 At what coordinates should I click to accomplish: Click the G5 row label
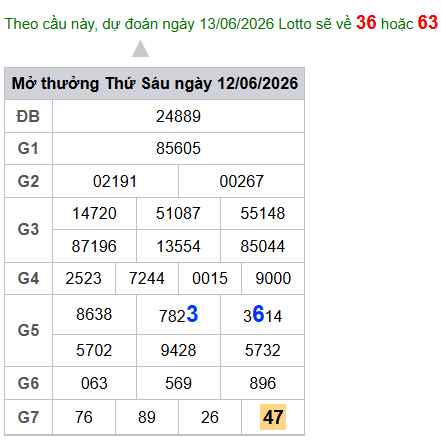28,330
